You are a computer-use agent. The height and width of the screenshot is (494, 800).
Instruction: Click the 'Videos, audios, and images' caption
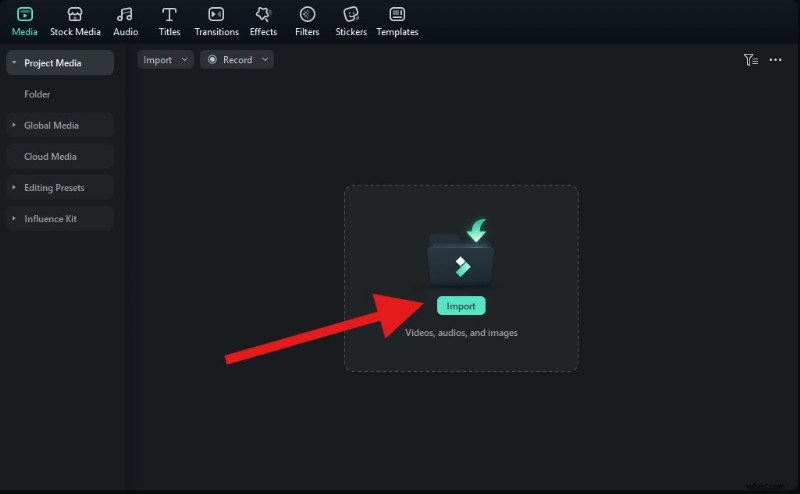(461, 333)
